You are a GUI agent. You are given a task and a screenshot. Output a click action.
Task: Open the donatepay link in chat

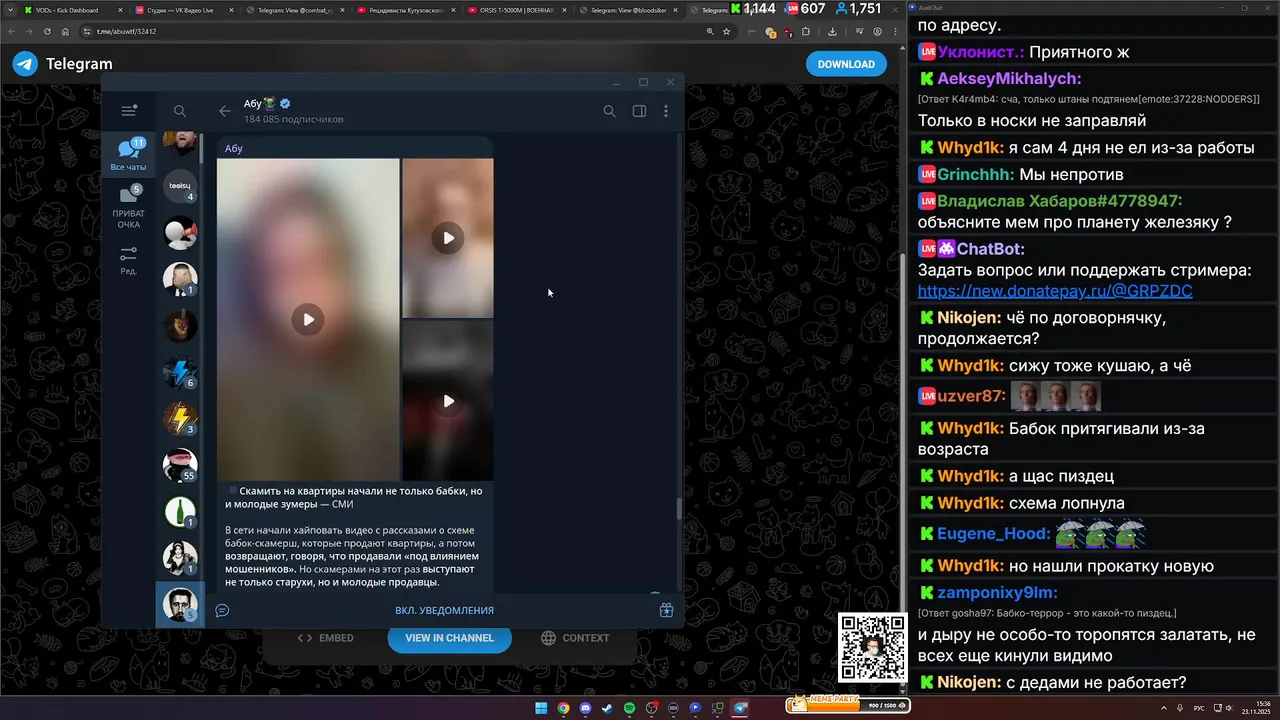click(1055, 291)
